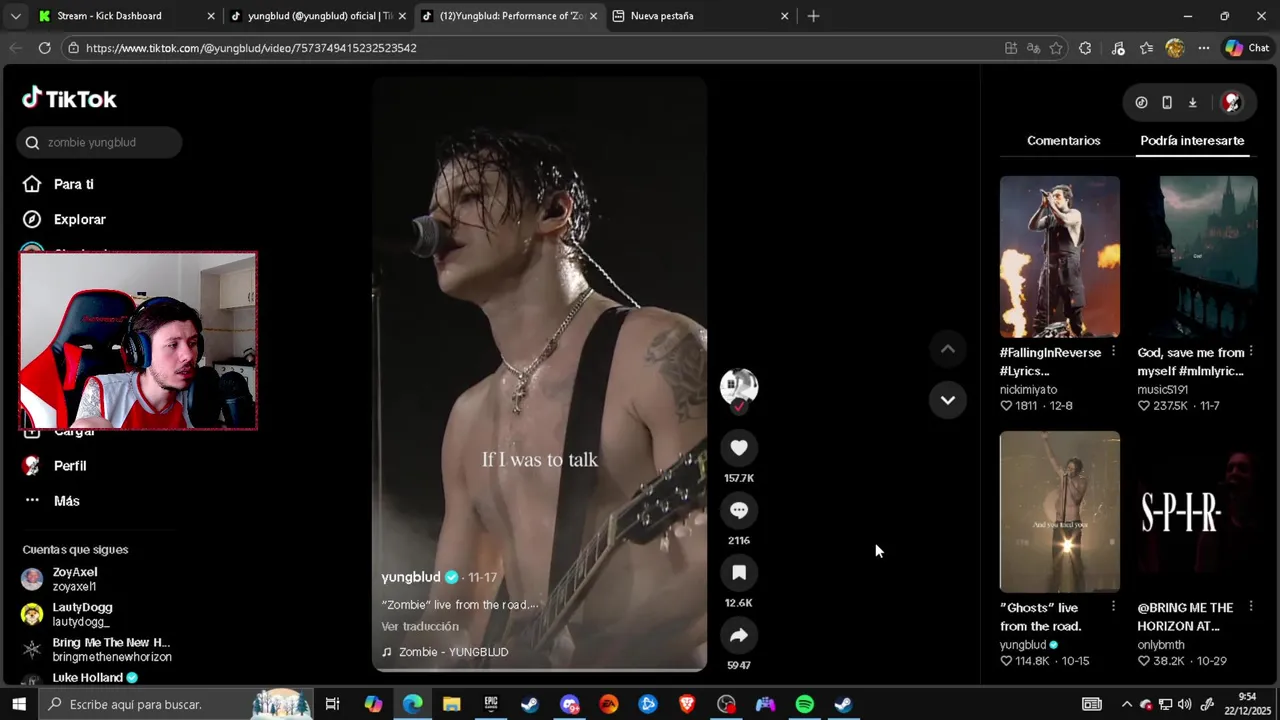This screenshot has height=720, width=1280.
Task: Click Ver traducción under the caption
Action: click(420, 626)
